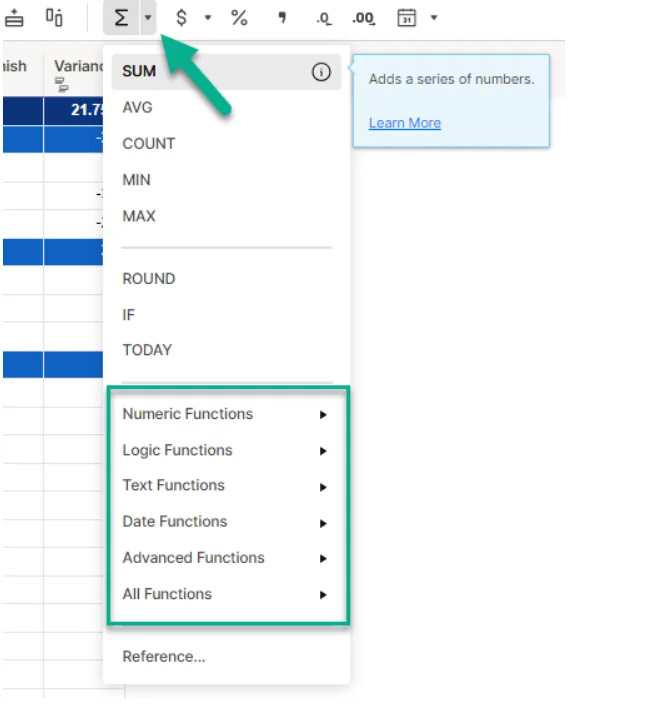Expand All Functions submenu

226,594
